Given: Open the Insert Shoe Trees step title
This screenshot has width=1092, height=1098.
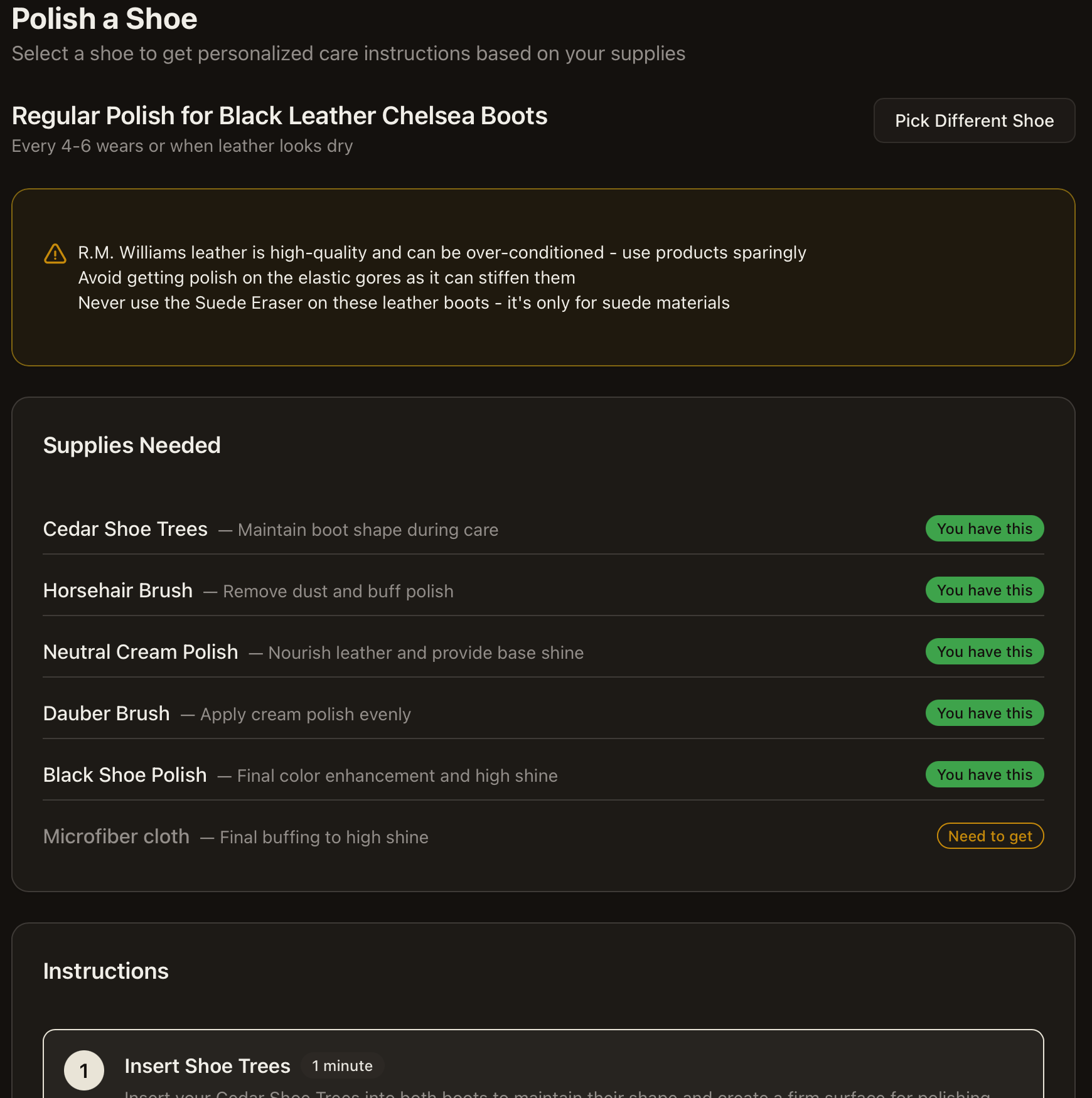Looking at the screenshot, I should point(208,1065).
